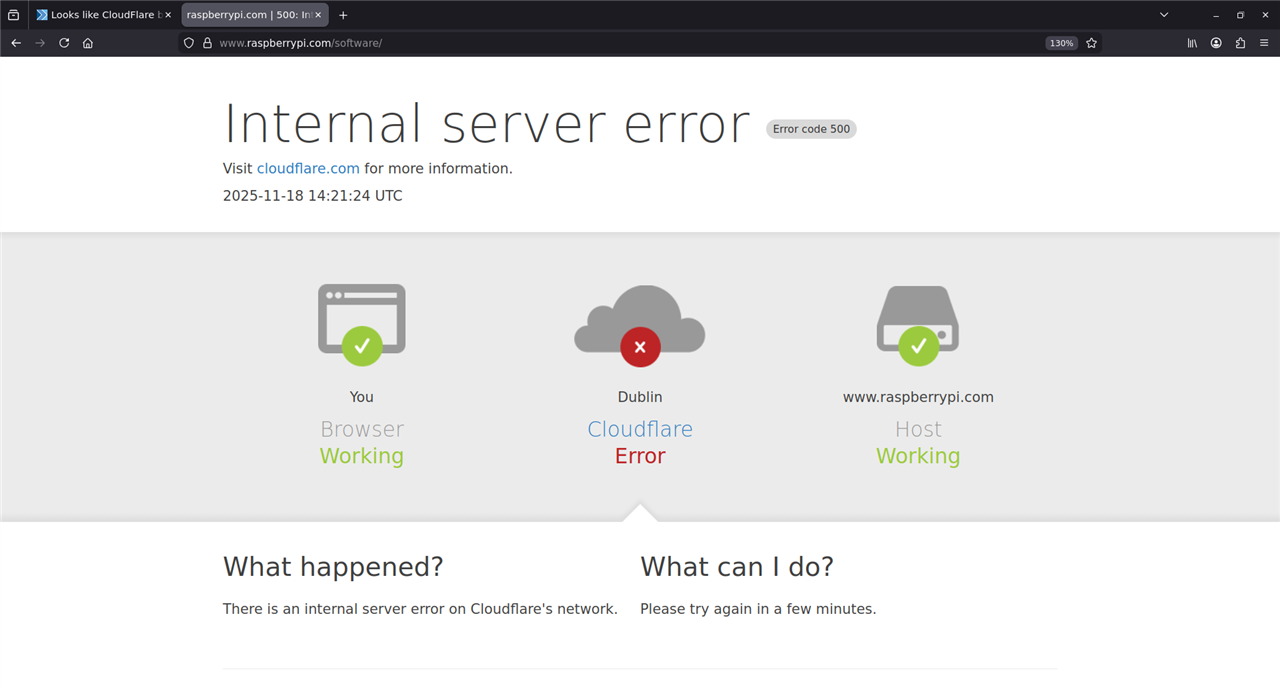Click the host server icon with checkmark
Image resolution: width=1280 pixels, height=693 pixels.
click(918, 325)
